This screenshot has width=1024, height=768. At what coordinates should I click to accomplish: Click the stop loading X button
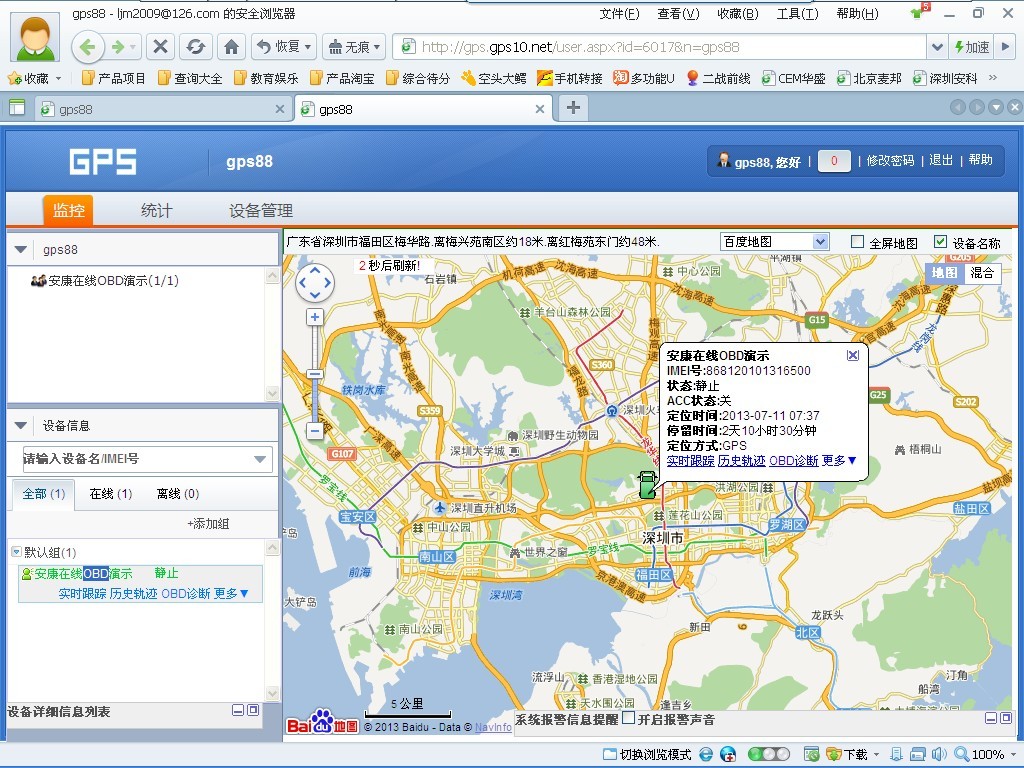coord(161,47)
